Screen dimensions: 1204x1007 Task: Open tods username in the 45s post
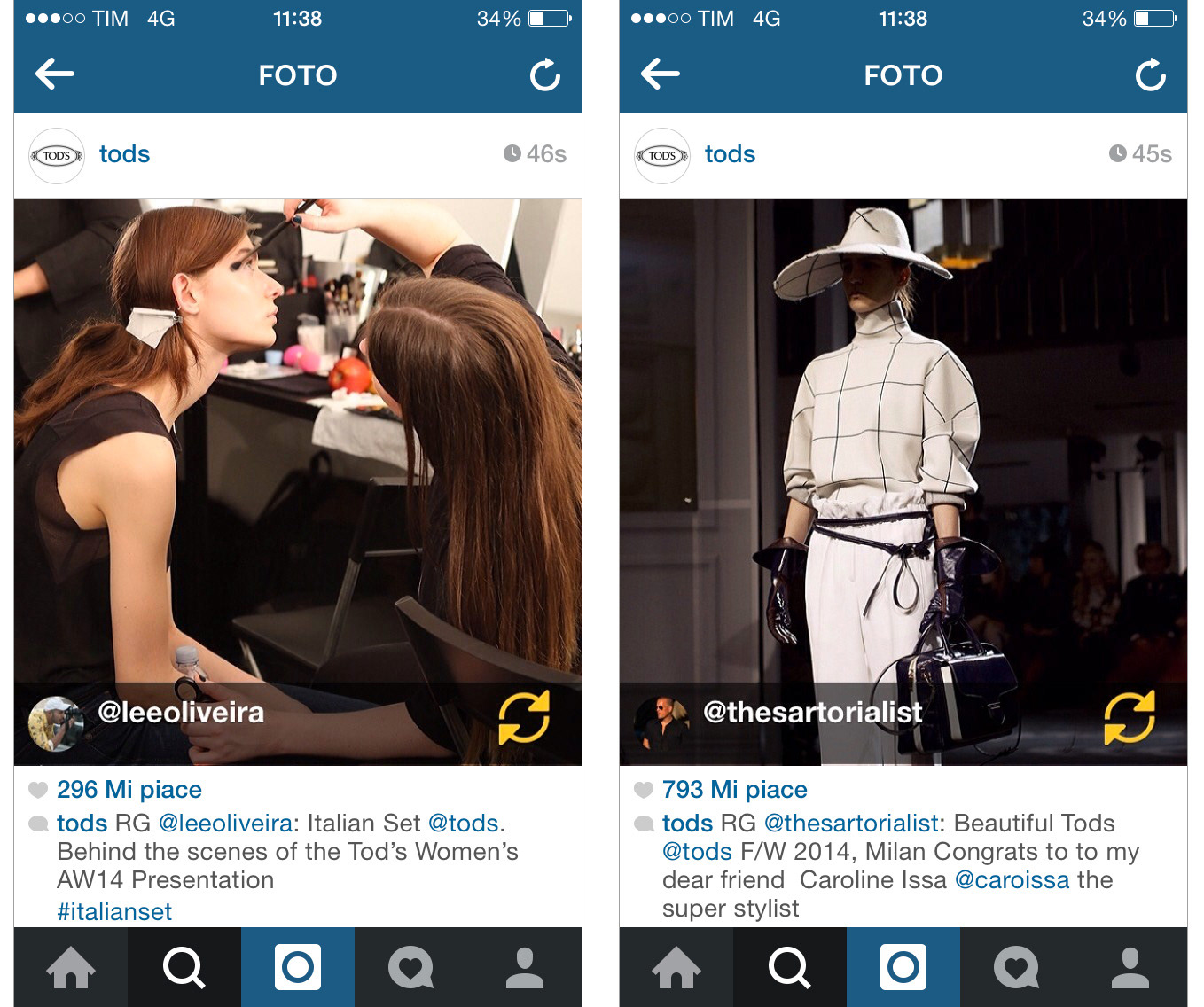click(730, 154)
